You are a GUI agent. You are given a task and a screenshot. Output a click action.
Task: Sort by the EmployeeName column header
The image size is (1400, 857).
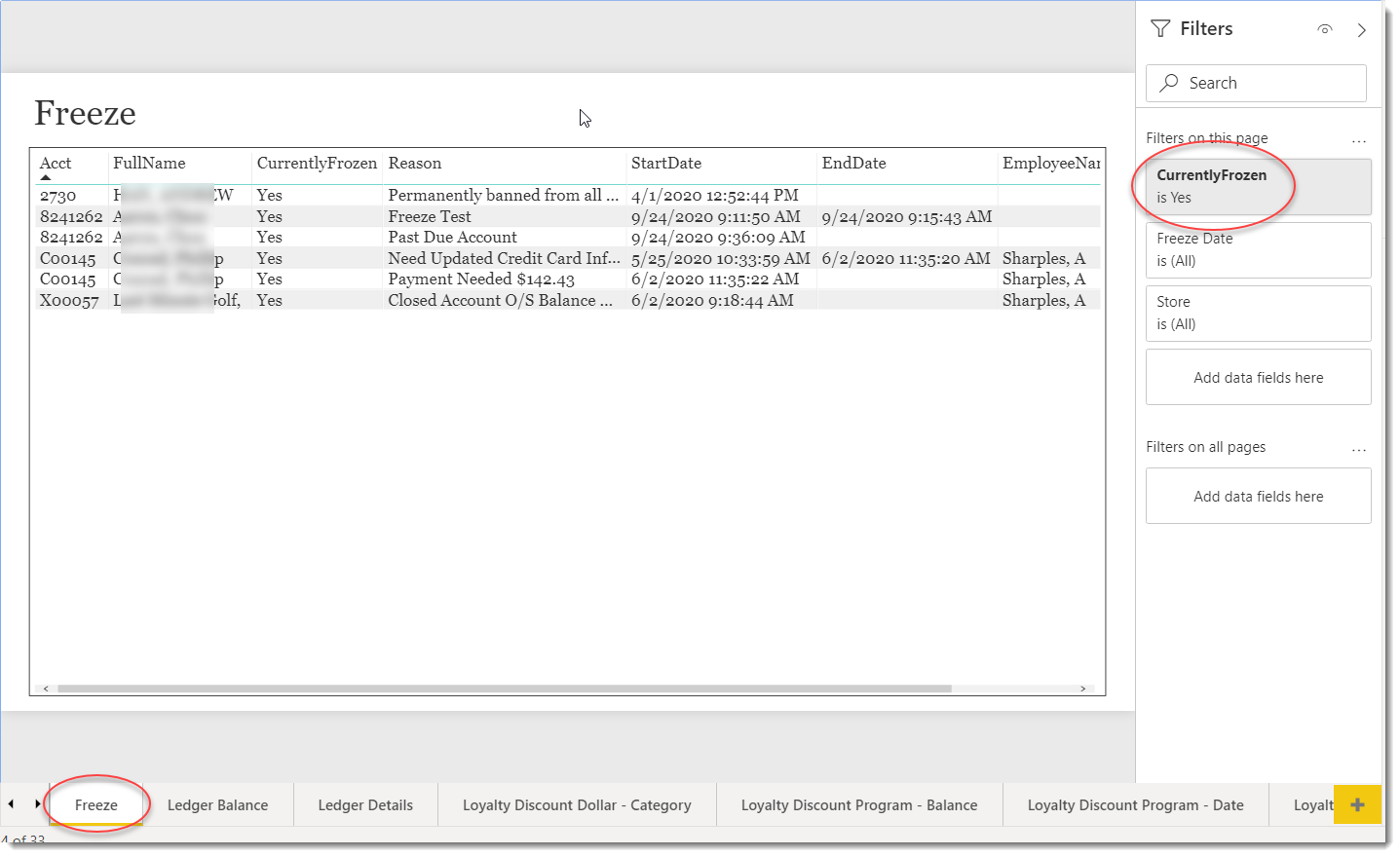tap(1052, 164)
